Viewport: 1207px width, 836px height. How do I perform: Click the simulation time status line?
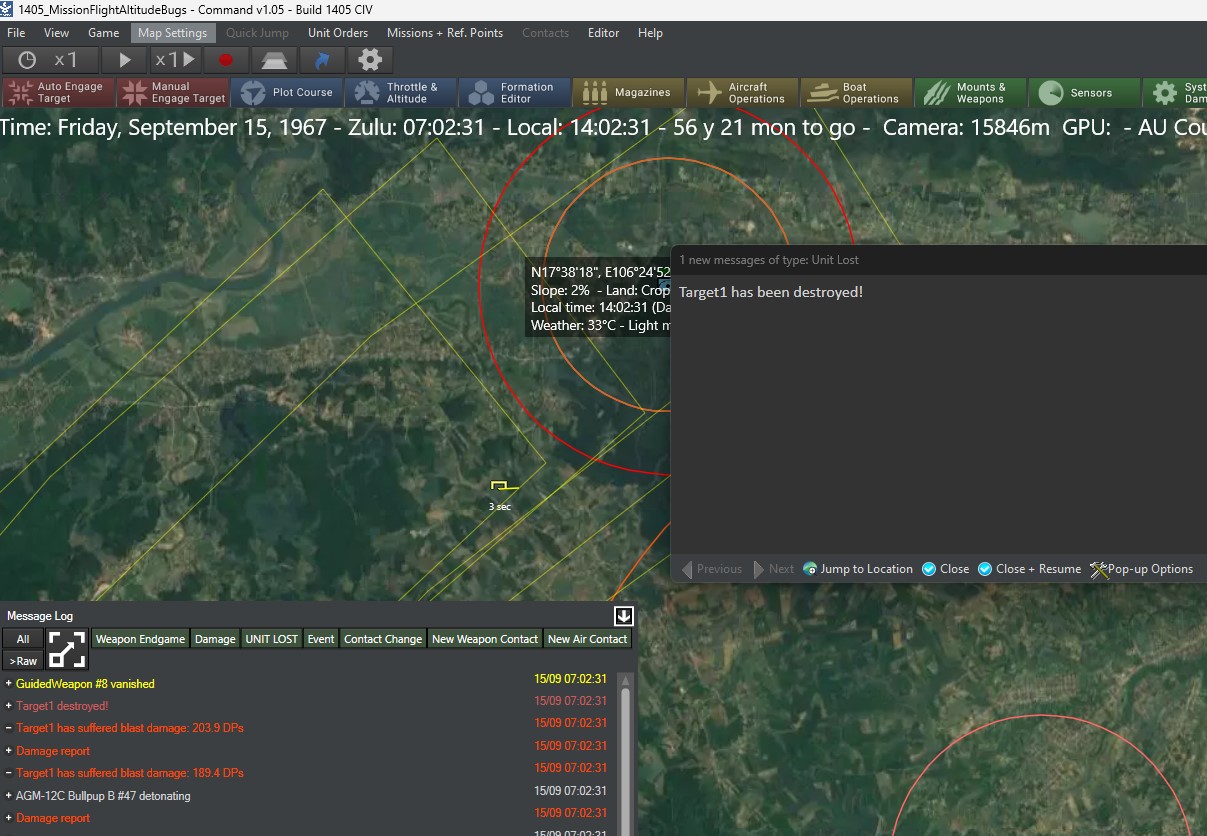603,128
